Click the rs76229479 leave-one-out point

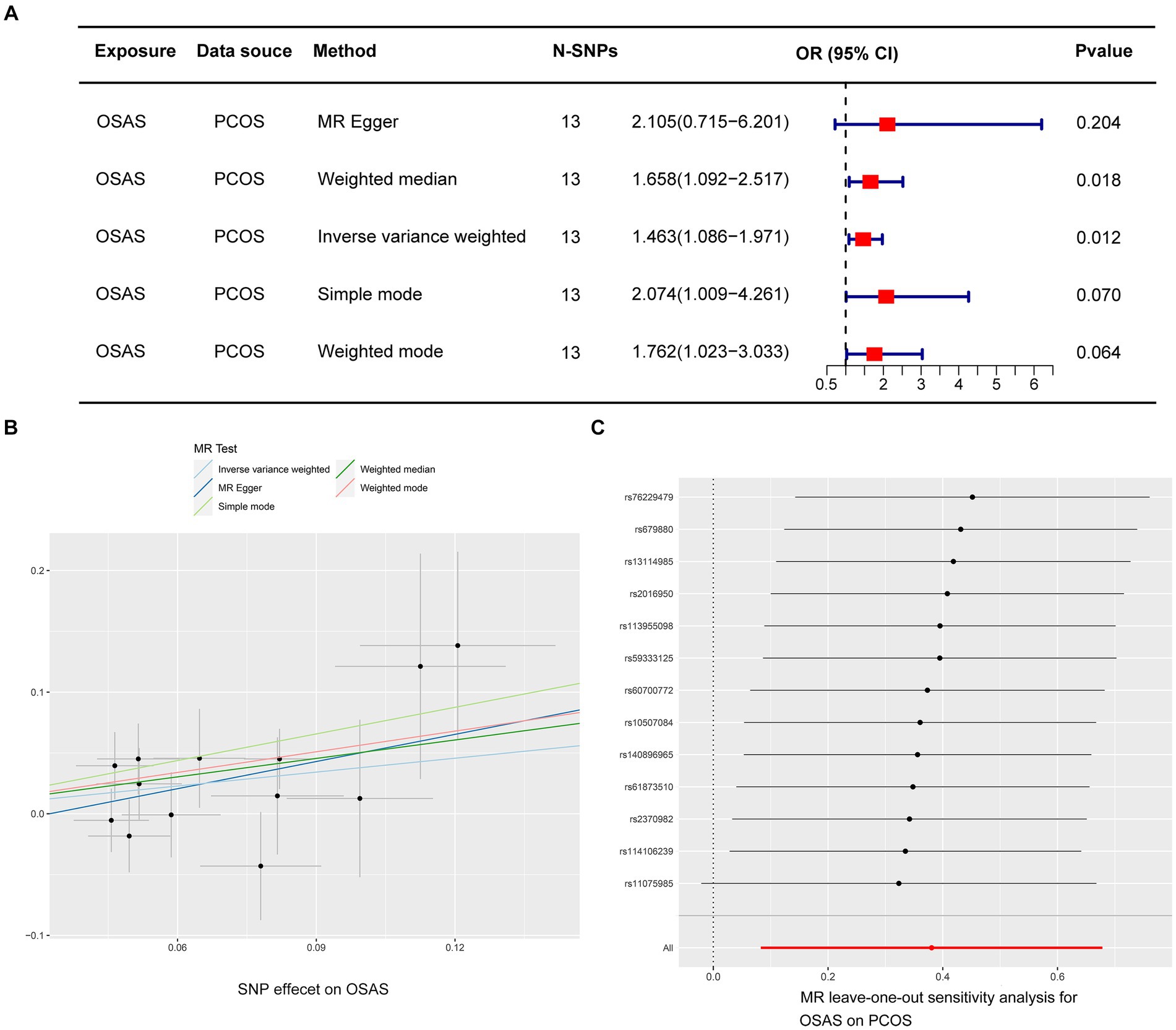coord(972,497)
